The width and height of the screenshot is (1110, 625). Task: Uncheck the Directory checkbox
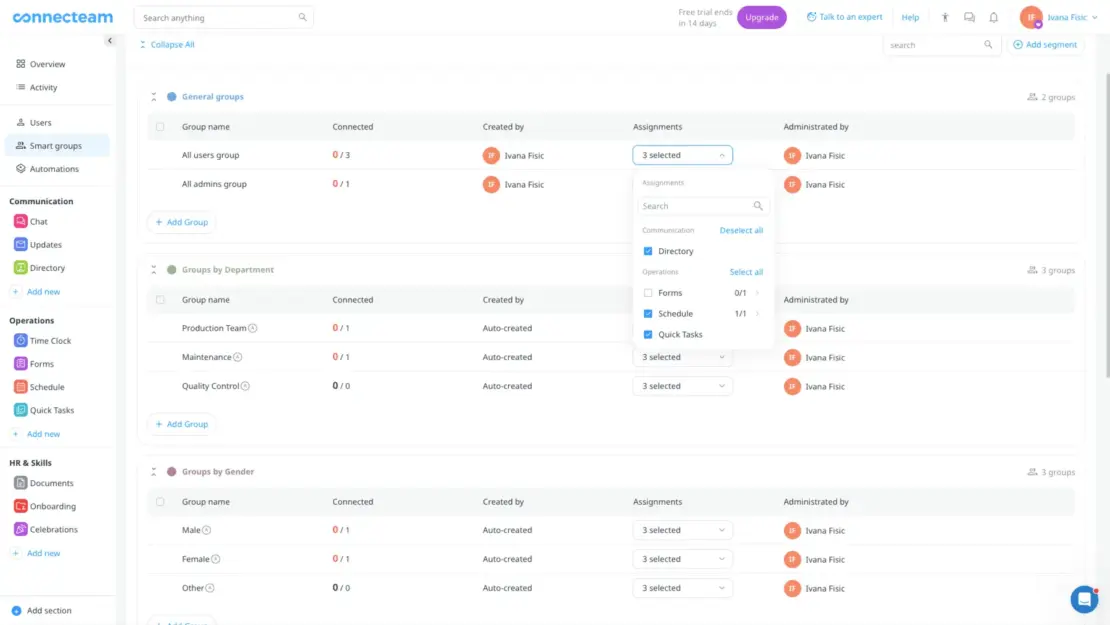point(648,251)
